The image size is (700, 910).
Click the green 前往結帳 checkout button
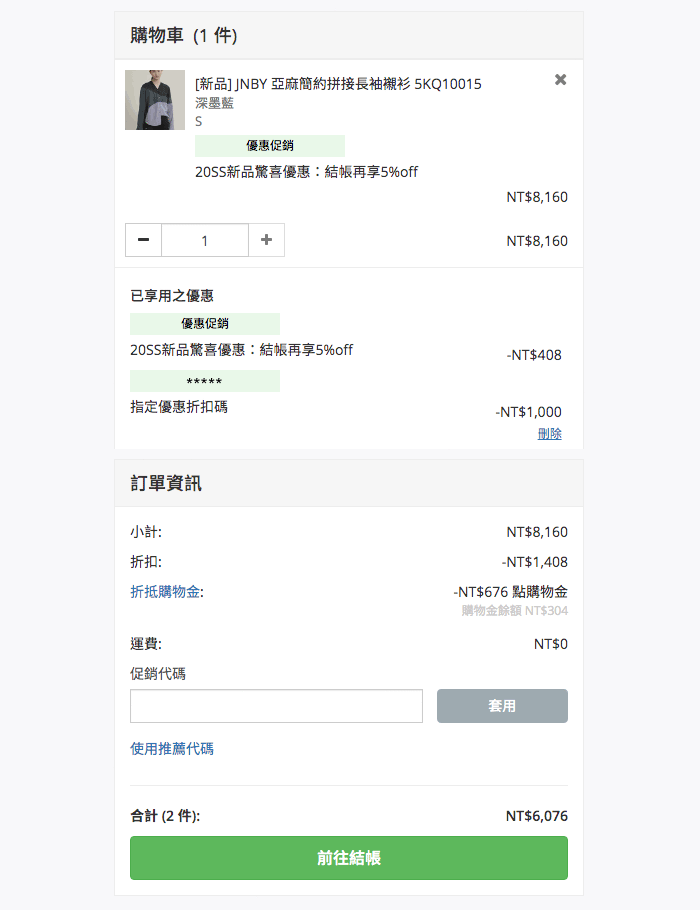click(x=349, y=858)
